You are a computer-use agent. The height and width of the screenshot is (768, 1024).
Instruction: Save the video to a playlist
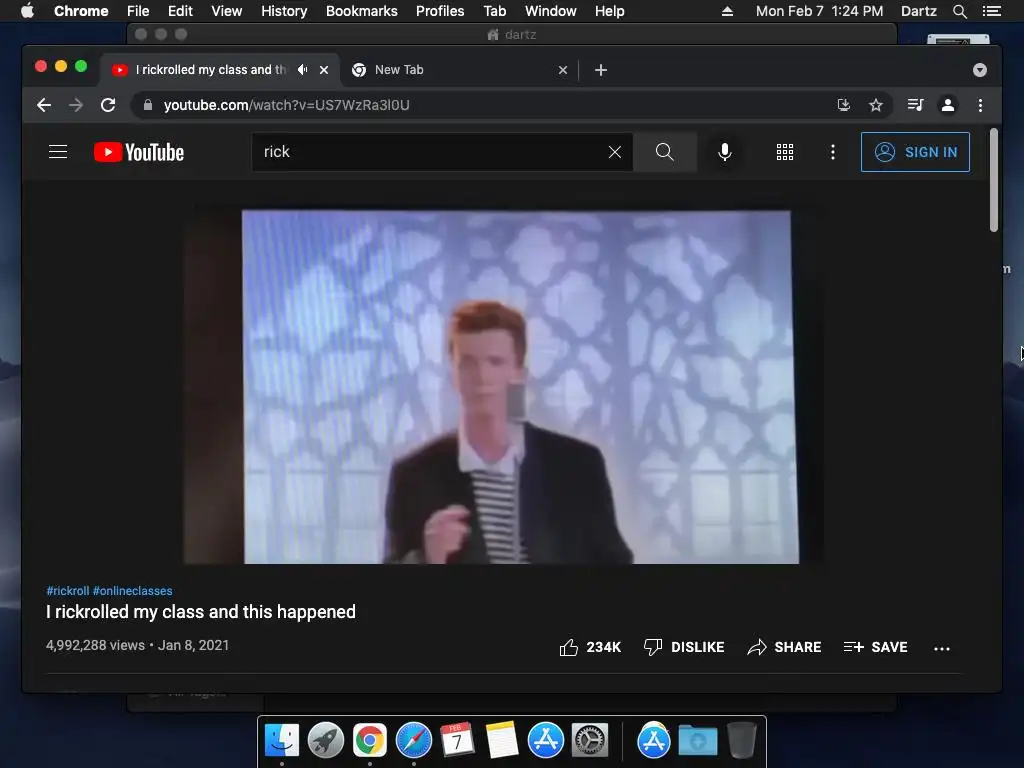coord(875,647)
